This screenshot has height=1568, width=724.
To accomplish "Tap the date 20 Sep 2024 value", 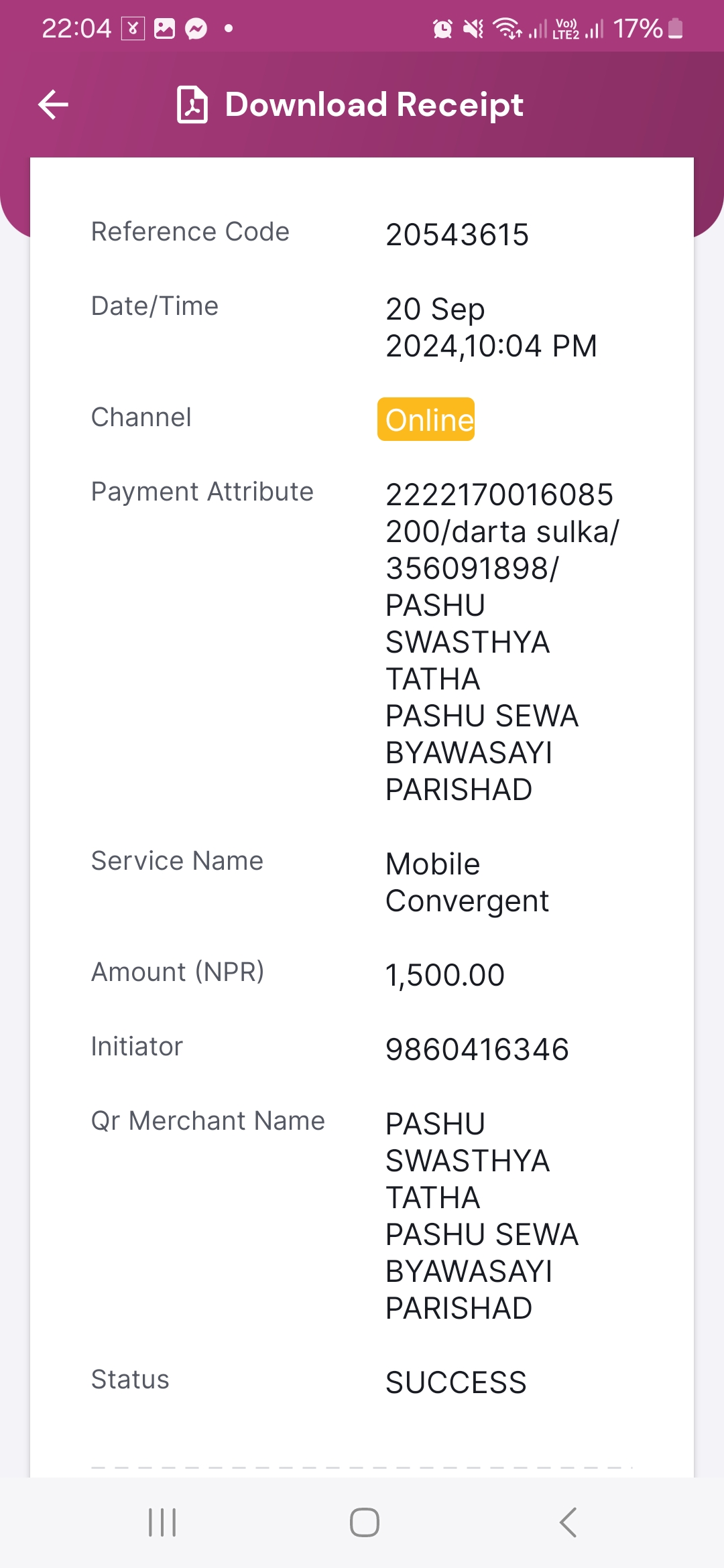I will [x=491, y=328].
